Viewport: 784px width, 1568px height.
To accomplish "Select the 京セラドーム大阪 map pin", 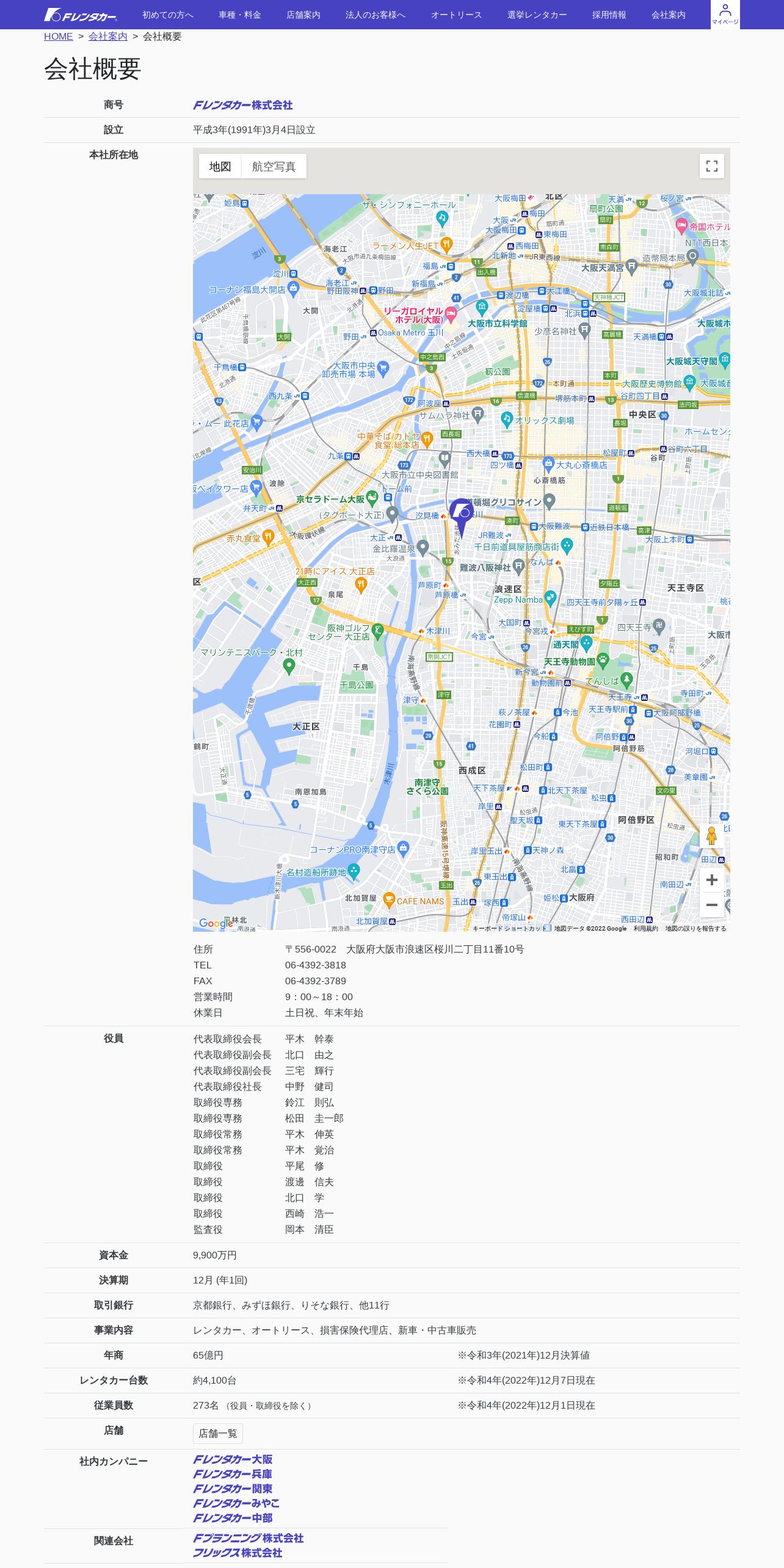I will 372,499.
